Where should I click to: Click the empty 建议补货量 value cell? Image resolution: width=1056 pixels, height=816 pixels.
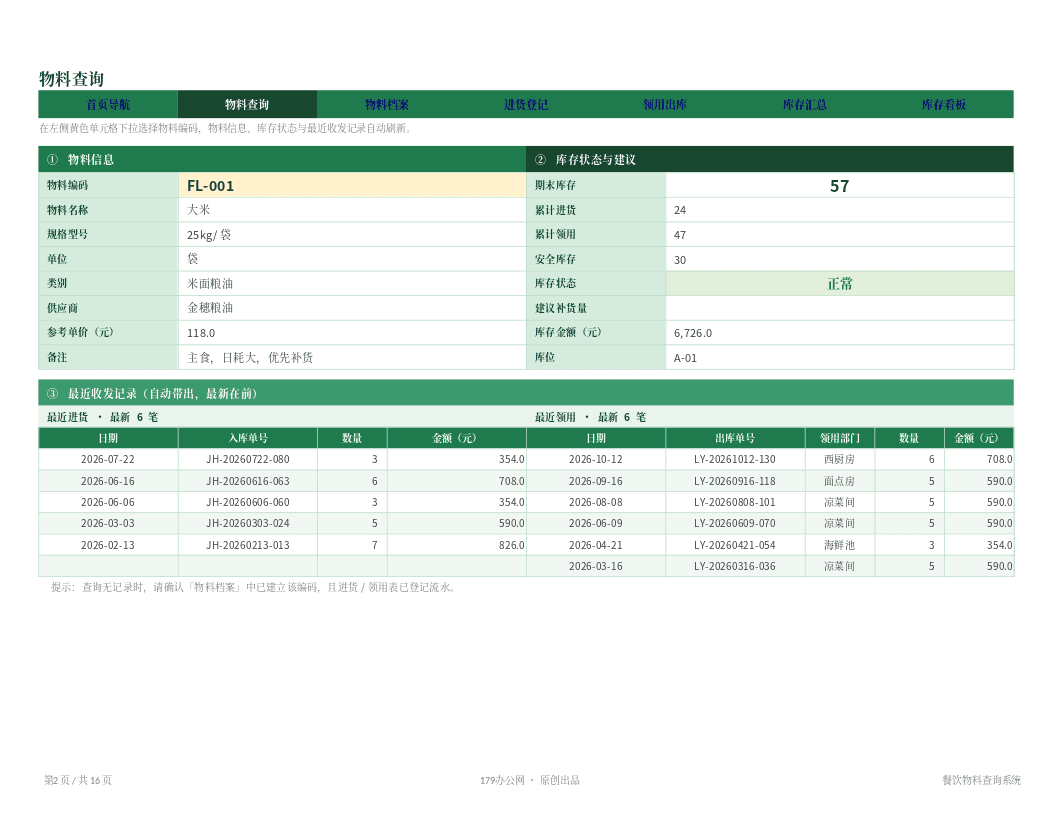(x=840, y=308)
